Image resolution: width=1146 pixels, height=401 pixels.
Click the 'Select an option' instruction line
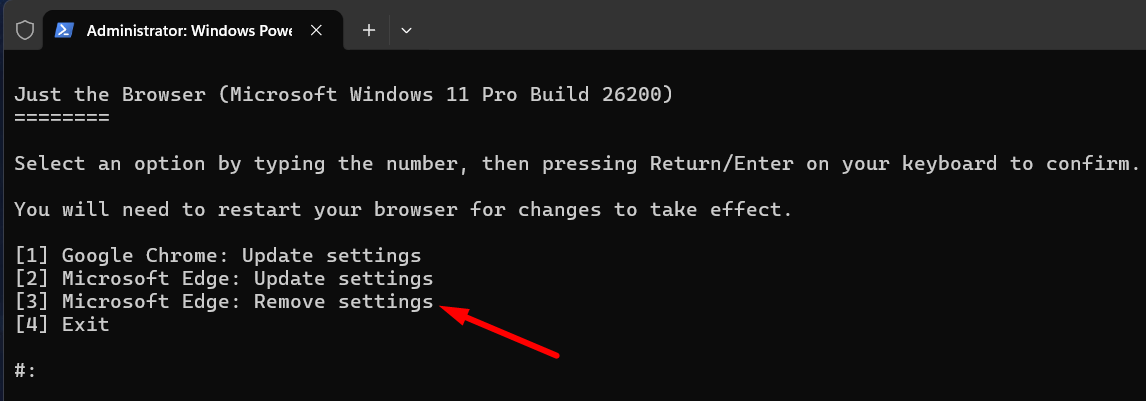[x=576, y=163]
